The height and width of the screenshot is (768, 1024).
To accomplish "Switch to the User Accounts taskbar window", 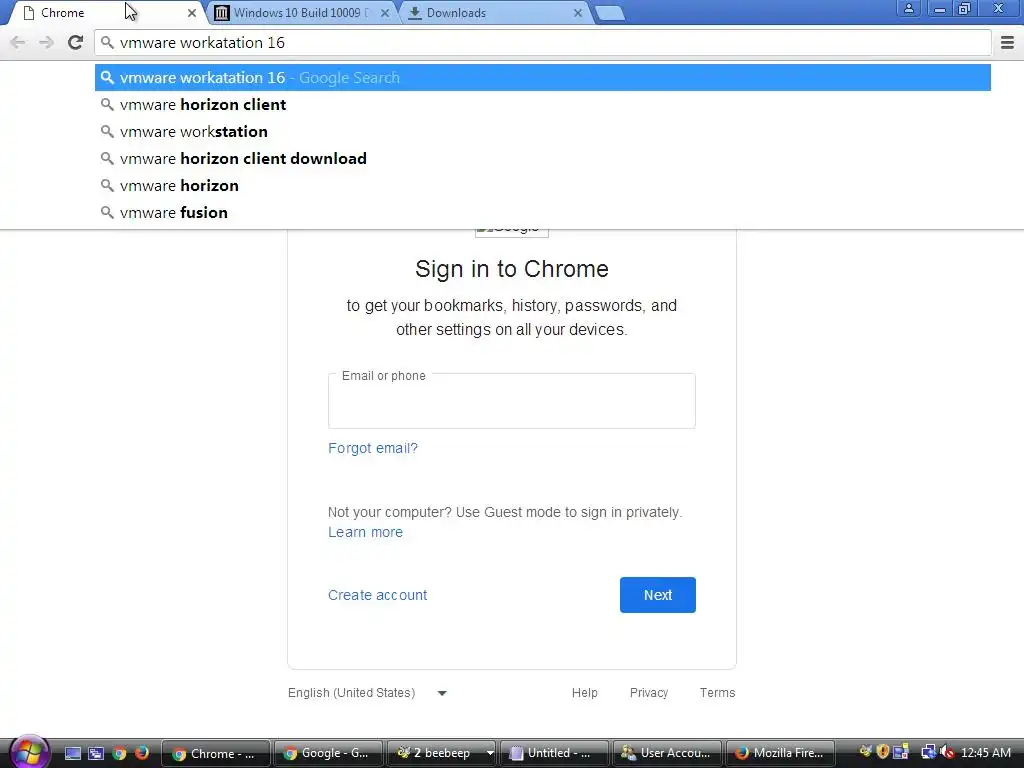I will pos(667,753).
